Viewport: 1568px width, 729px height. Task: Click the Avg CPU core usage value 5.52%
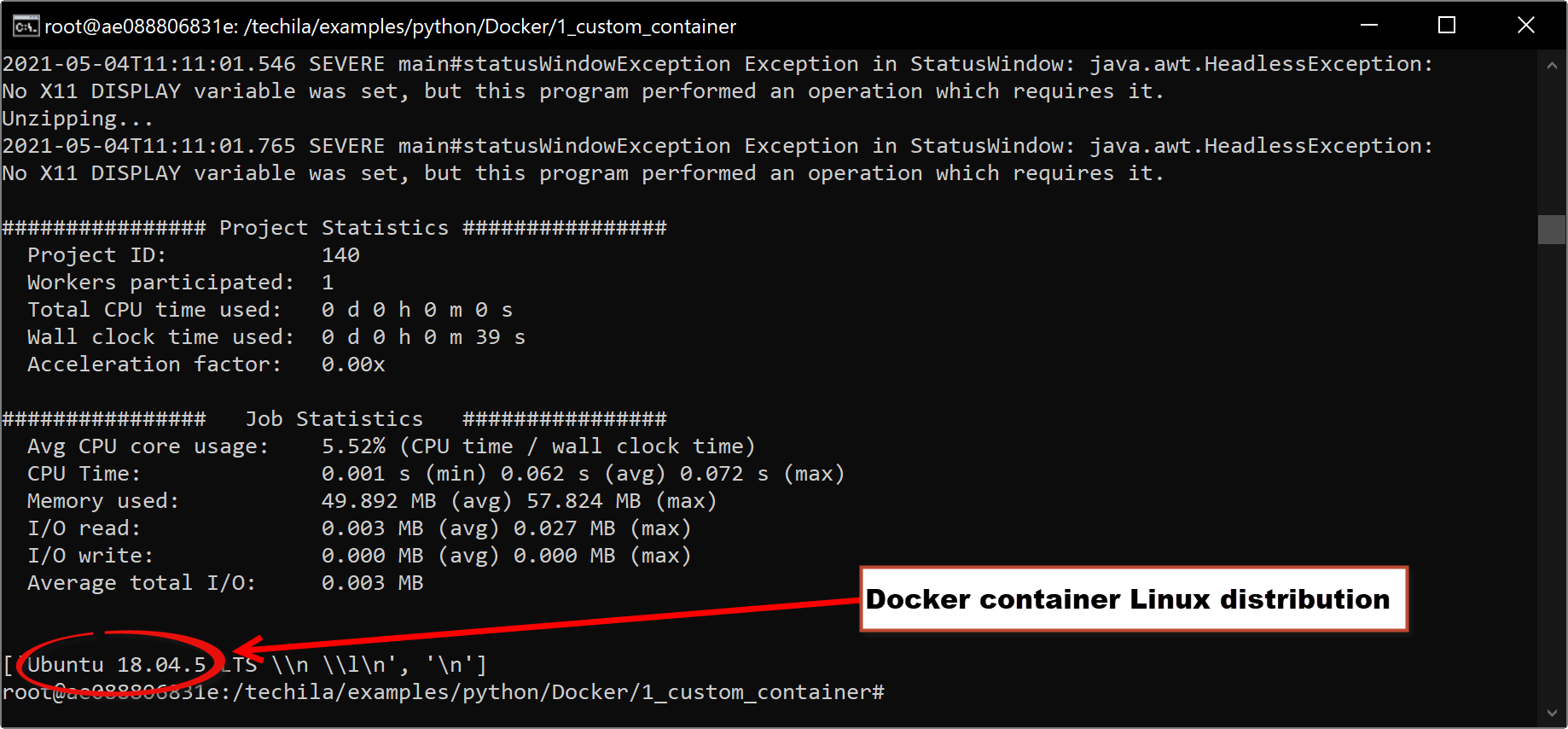coord(353,446)
